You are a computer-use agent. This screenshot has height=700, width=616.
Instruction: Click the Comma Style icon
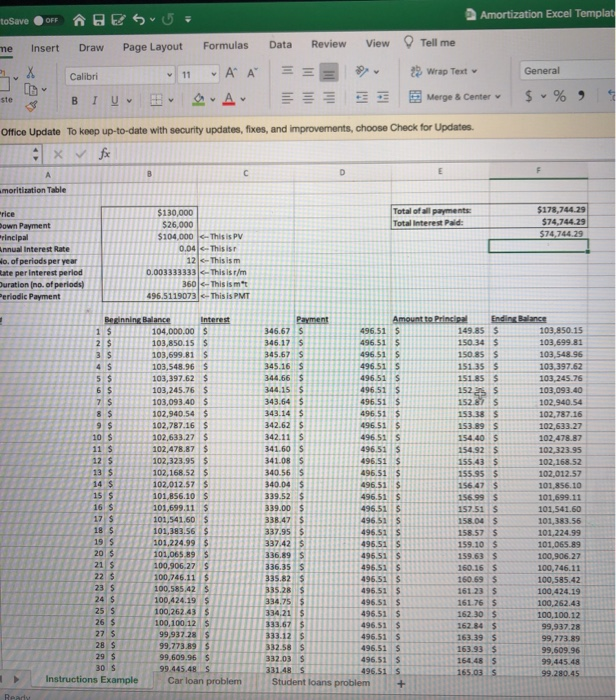tap(581, 95)
